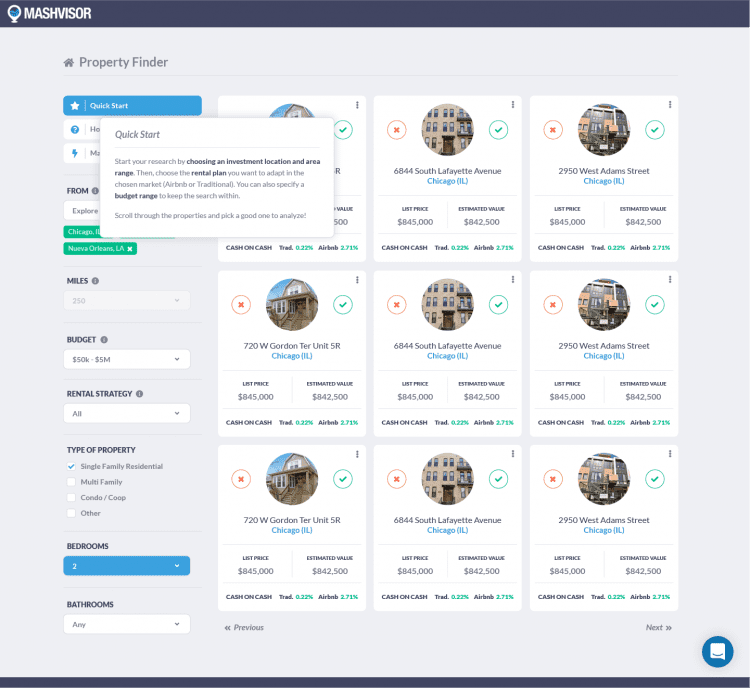Go to the Next page of properties
Viewport: 750px width, 688px height.
(x=658, y=628)
